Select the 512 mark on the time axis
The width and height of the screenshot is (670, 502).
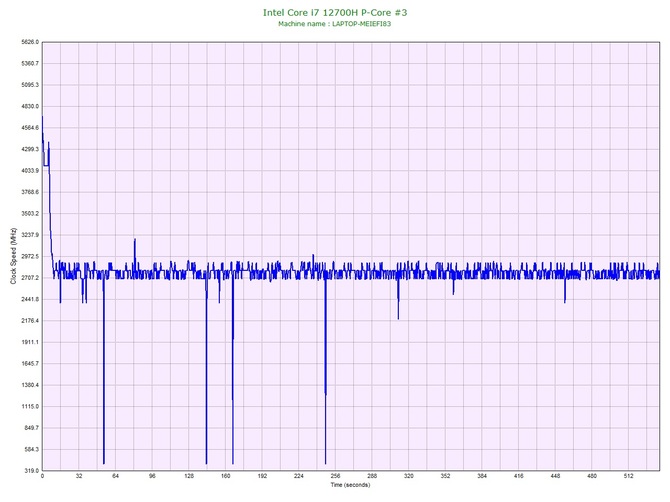[x=628, y=477]
